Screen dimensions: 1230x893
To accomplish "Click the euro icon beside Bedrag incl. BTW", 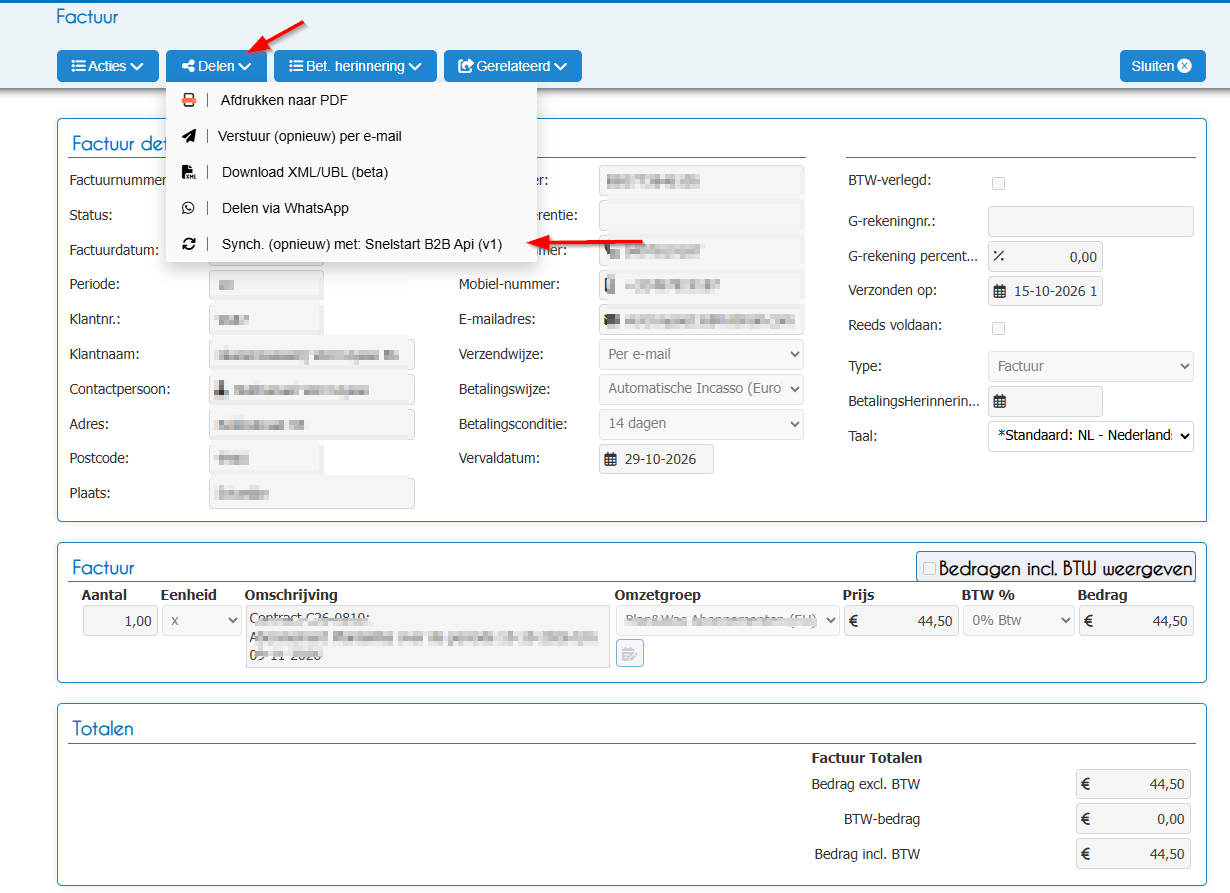I will (1088, 855).
